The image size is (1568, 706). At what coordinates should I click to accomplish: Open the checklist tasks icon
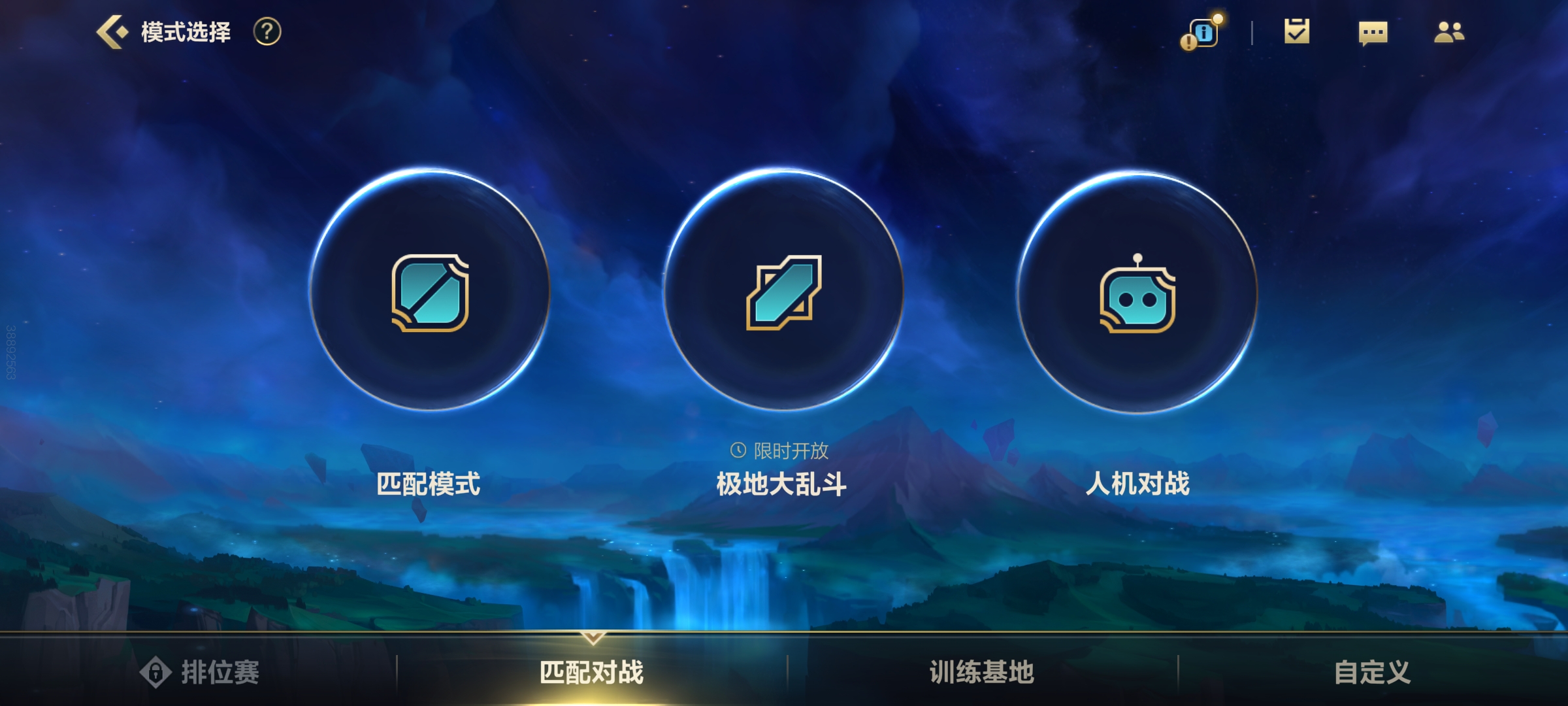(x=1297, y=31)
